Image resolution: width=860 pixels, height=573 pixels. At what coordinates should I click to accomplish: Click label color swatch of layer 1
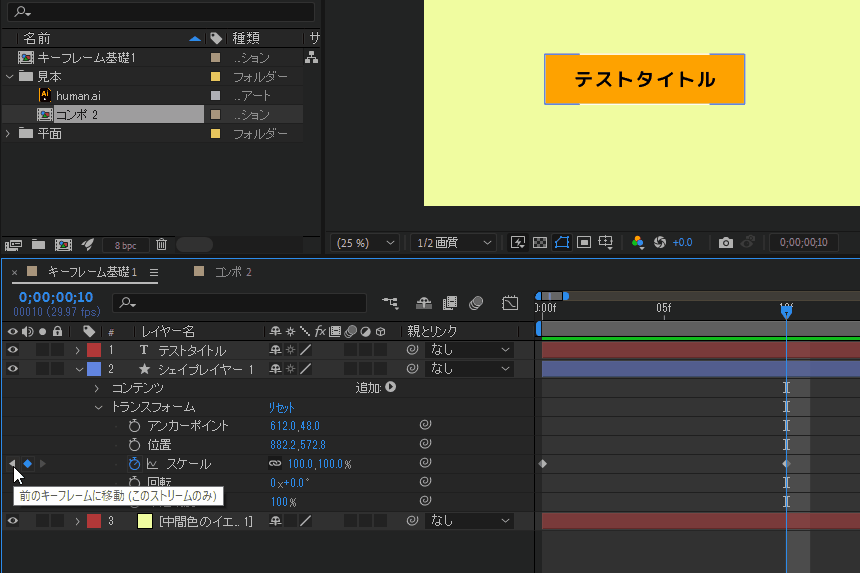click(x=94, y=350)
